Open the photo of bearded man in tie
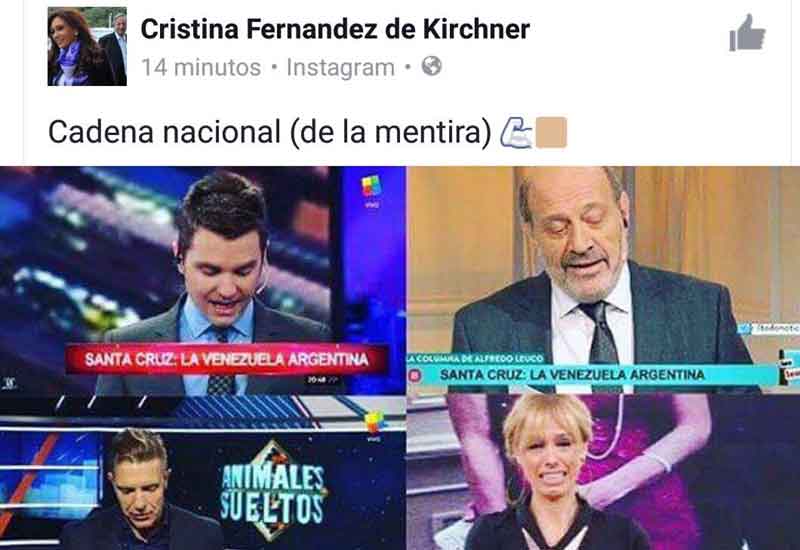The image size is (800, 550). point(603,280)
